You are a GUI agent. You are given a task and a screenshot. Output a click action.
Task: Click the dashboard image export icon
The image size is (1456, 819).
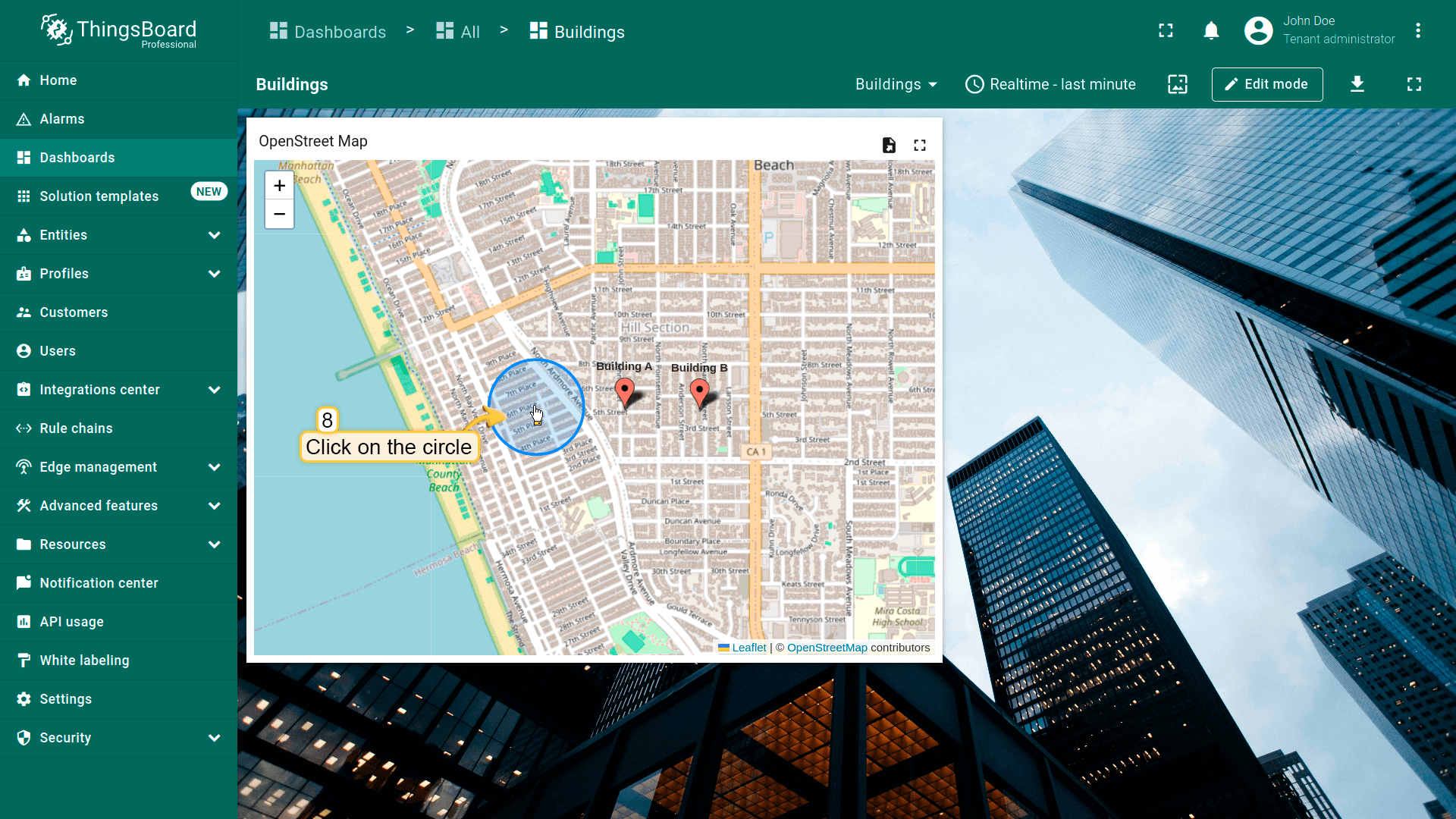(x=1177, y=84)
